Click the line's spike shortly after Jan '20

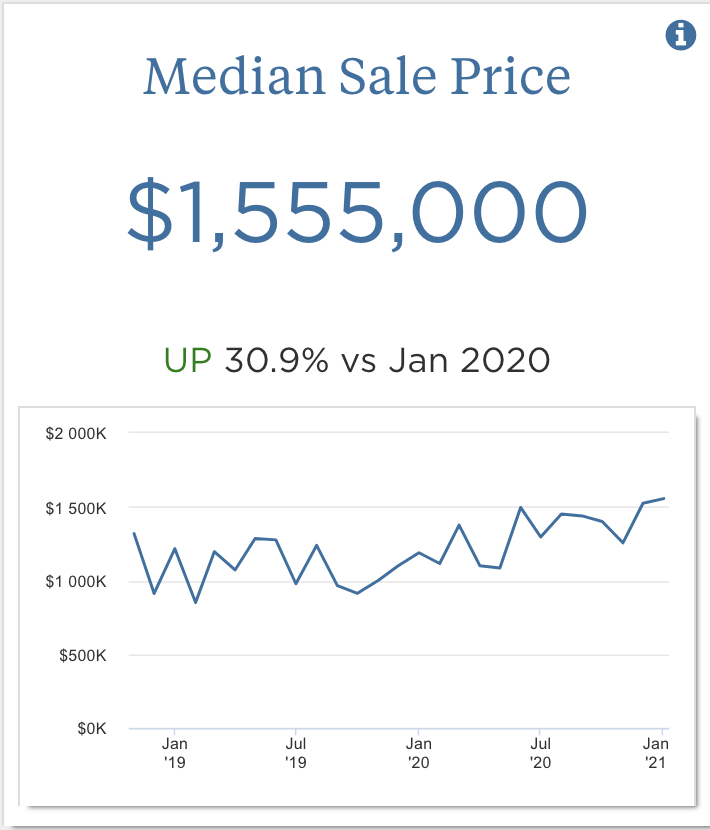pos(459,525)
